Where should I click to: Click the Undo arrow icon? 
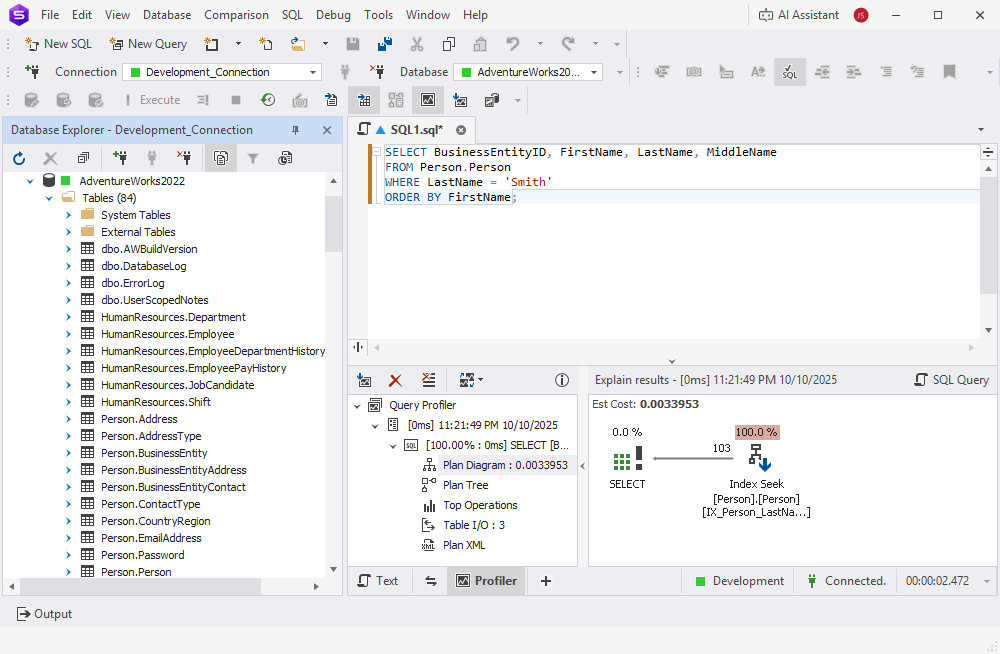click(x=512, y=44)
